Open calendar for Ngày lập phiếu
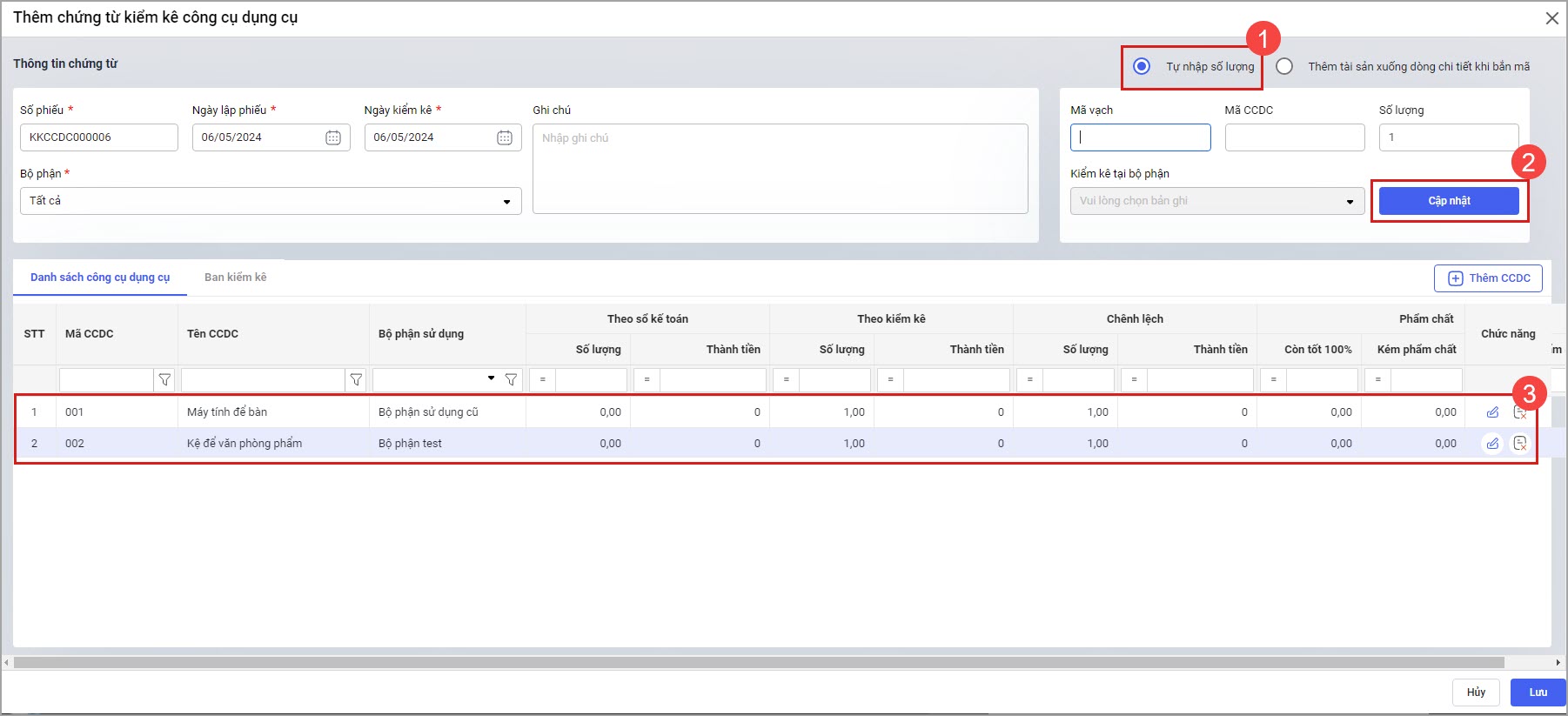This screenshot has height=716, width=1568. pos(333,137)
